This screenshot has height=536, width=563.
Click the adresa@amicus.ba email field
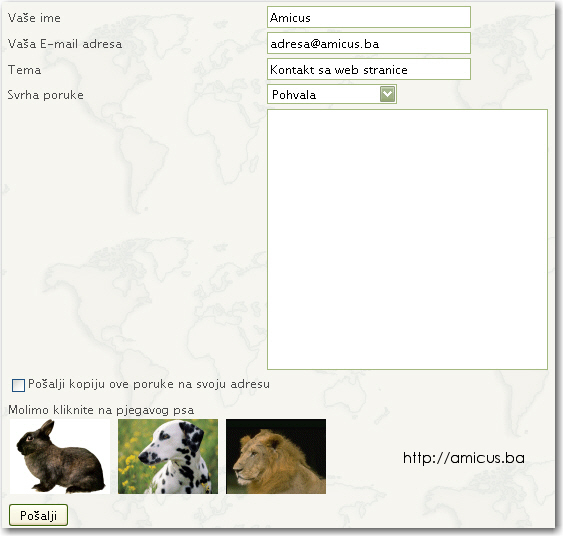point(369,43)
